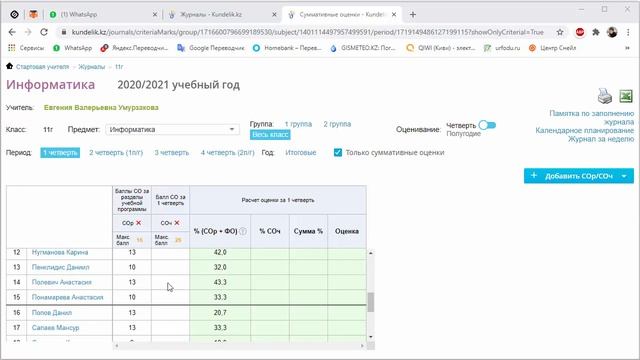Open the Центр Снейл bookmark
The height and width of the screenshot is (360, 640).
(x=552, y=48)
